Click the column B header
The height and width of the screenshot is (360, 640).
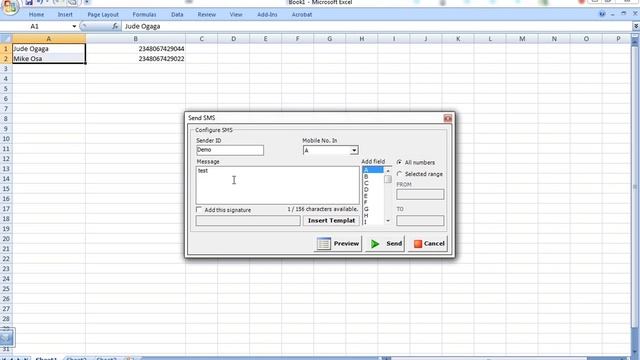pos(136,39)
